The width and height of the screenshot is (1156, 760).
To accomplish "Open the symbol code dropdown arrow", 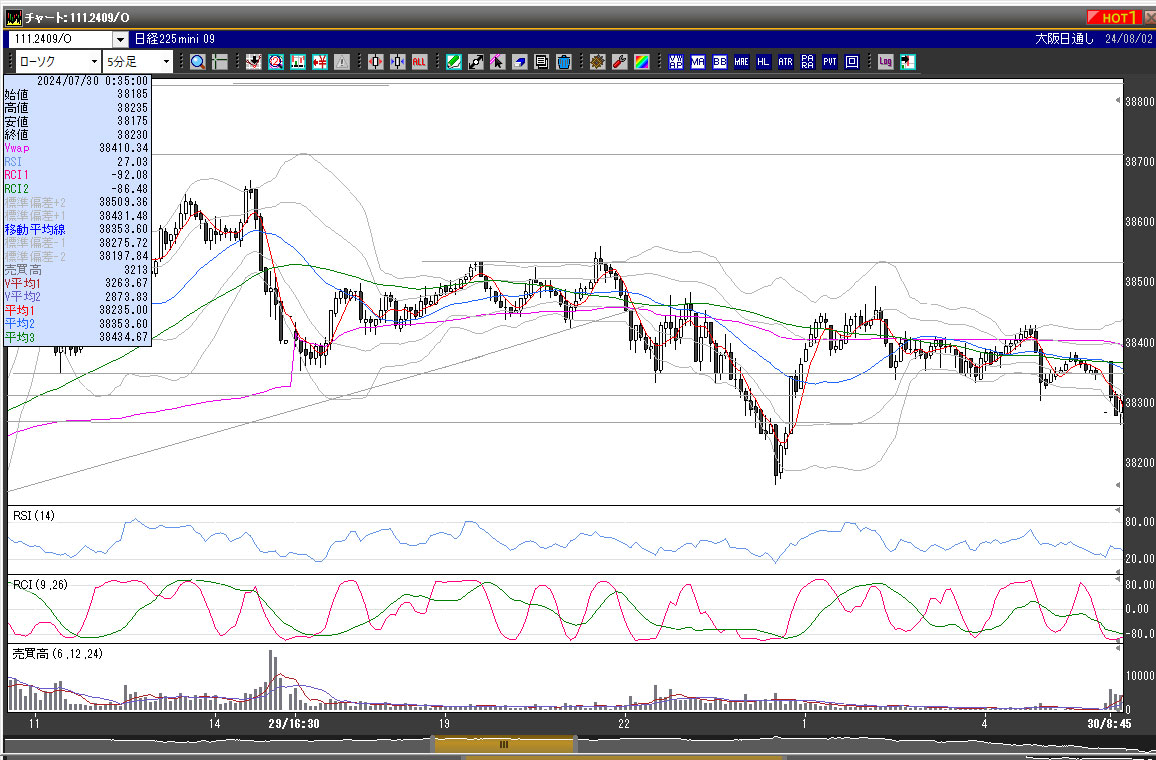I will (119, 39).
